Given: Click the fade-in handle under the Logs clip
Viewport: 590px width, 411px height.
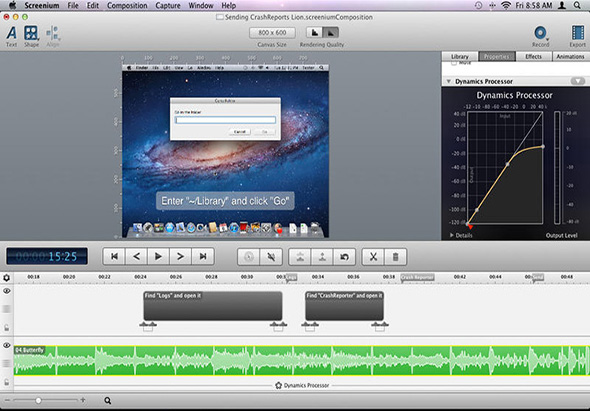Looking at the screenshot, I should 148,326.
